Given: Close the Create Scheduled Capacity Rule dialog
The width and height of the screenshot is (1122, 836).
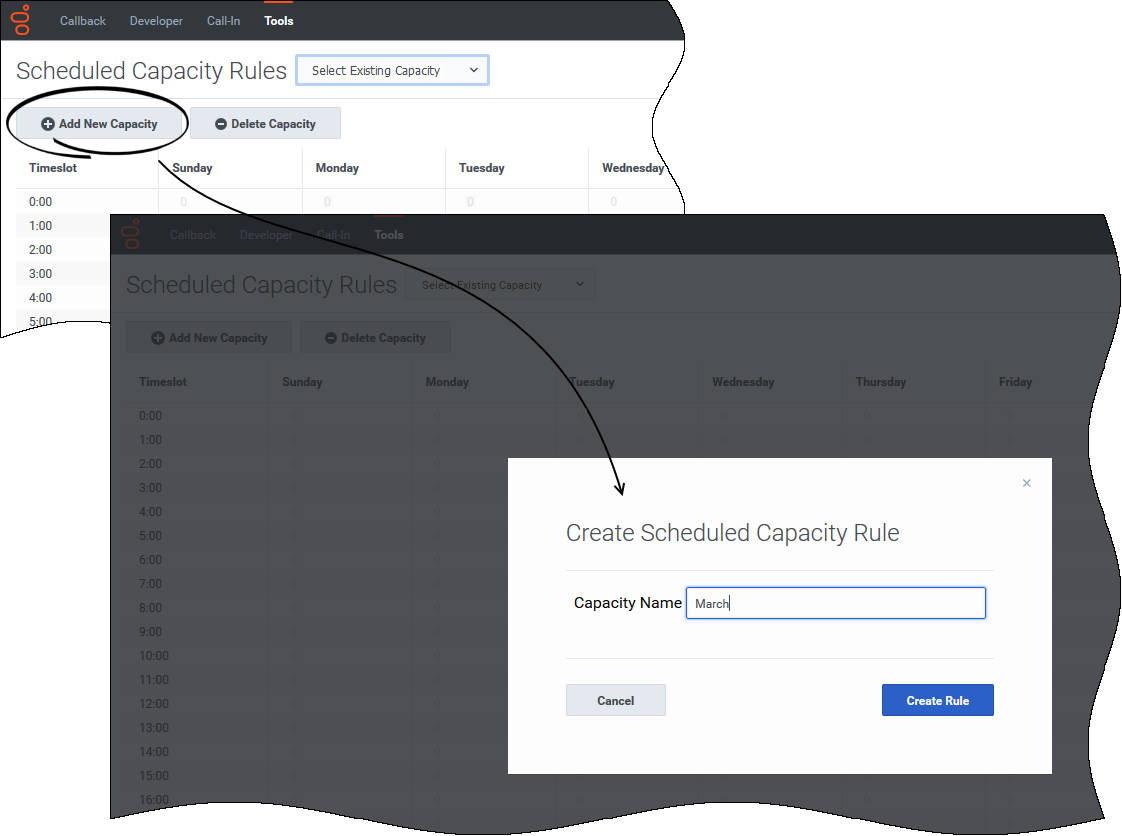Looking at the screenshot, I should [x=1026, y=483].
